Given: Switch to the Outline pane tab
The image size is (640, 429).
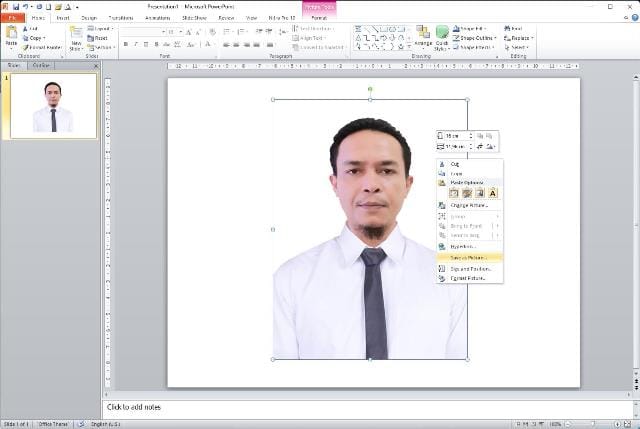Looking at the screenshot, I should (41, 65).
